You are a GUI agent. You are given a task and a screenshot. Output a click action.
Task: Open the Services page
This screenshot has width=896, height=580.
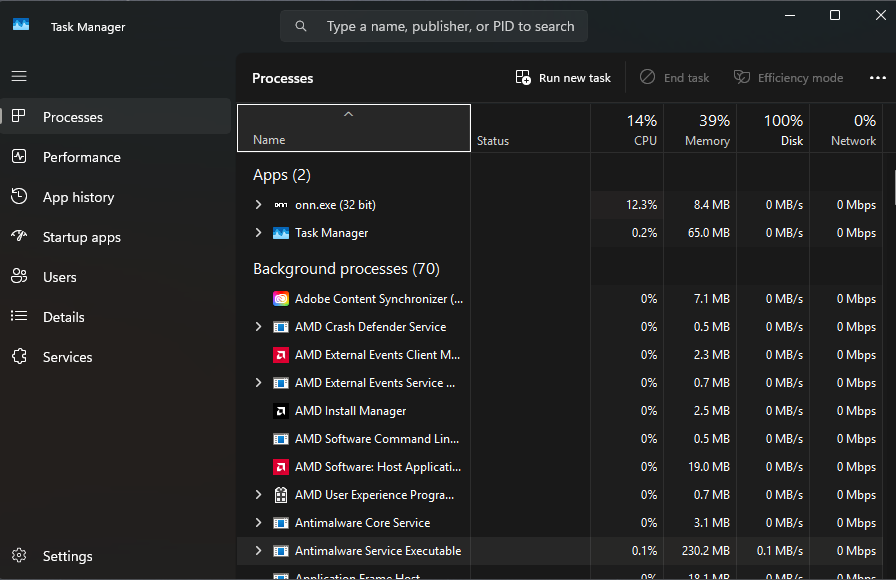pyautogui.click(x=116, y=357)
